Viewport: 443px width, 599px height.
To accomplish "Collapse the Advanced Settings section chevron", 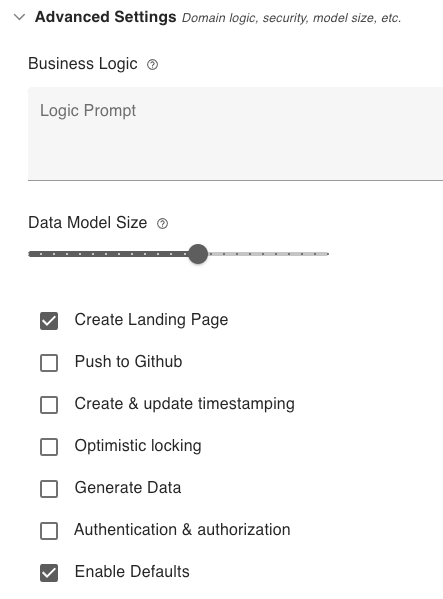I will click(x=19, y=17).
